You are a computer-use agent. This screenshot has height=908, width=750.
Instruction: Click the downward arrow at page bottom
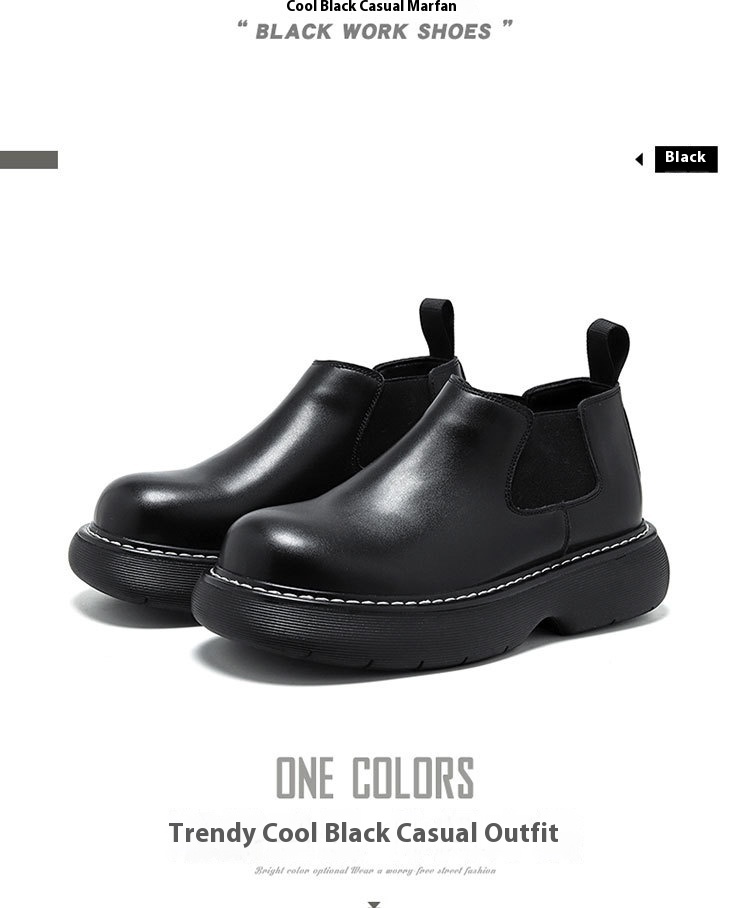click(x=374, y=904)
